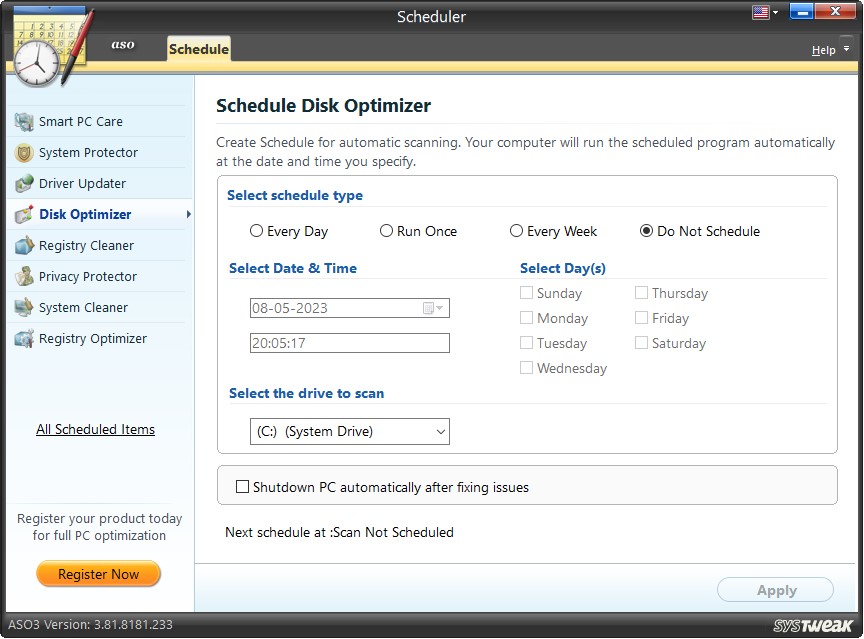Select the Smart PC Care sidebar icon

[x=22, y=121]
